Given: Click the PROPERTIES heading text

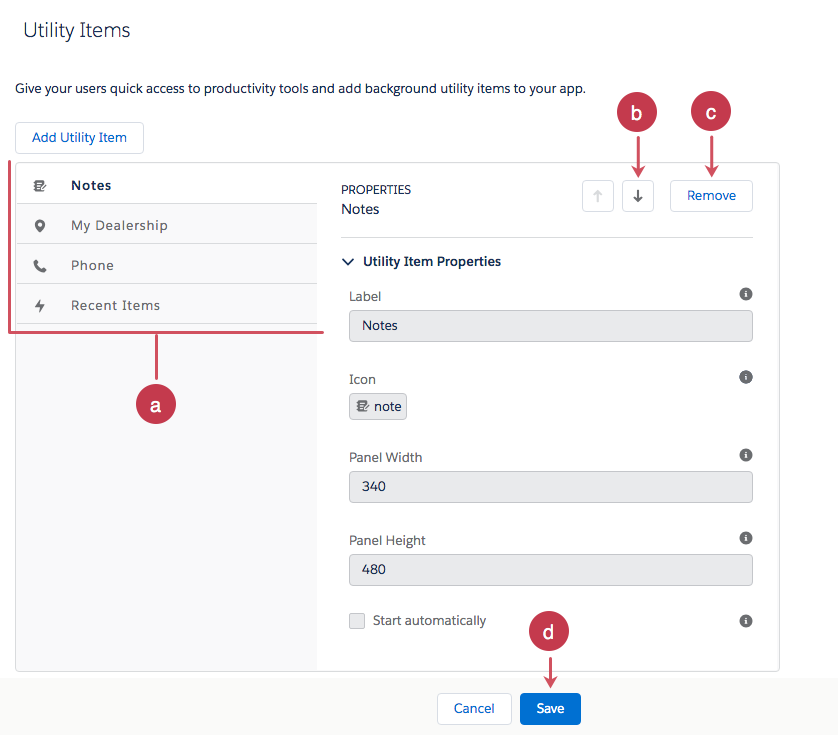Looking at the screenshot, I should click(x=376, y=190).
